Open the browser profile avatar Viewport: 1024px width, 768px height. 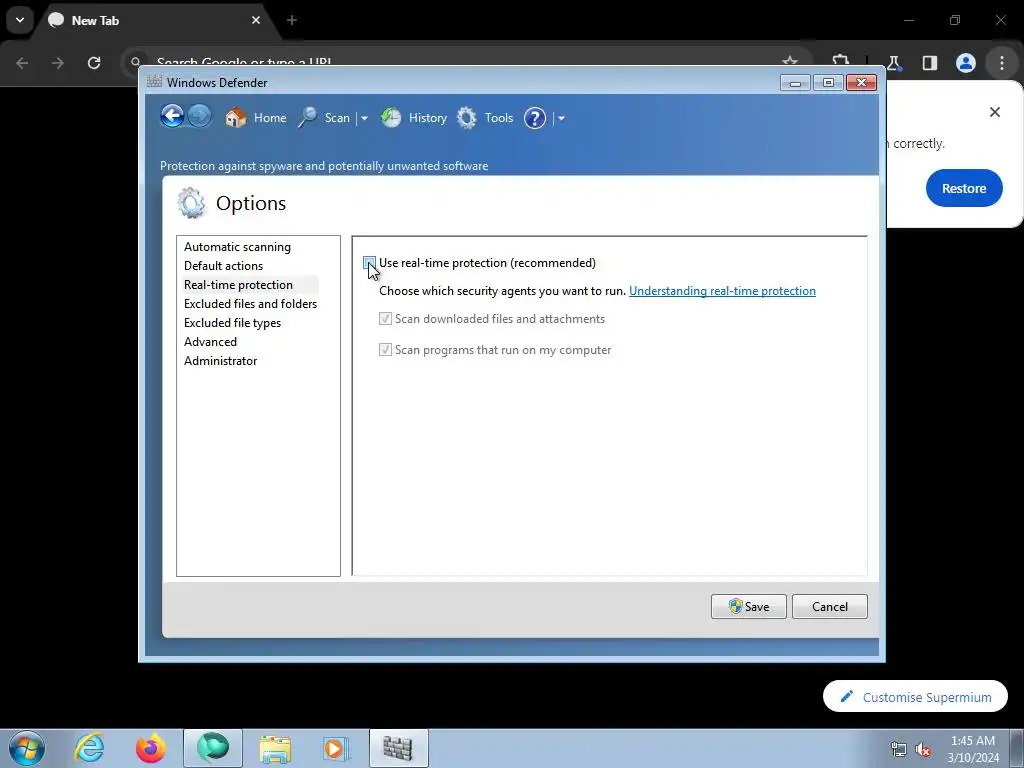pyautogui.click(x=966, y=63)
